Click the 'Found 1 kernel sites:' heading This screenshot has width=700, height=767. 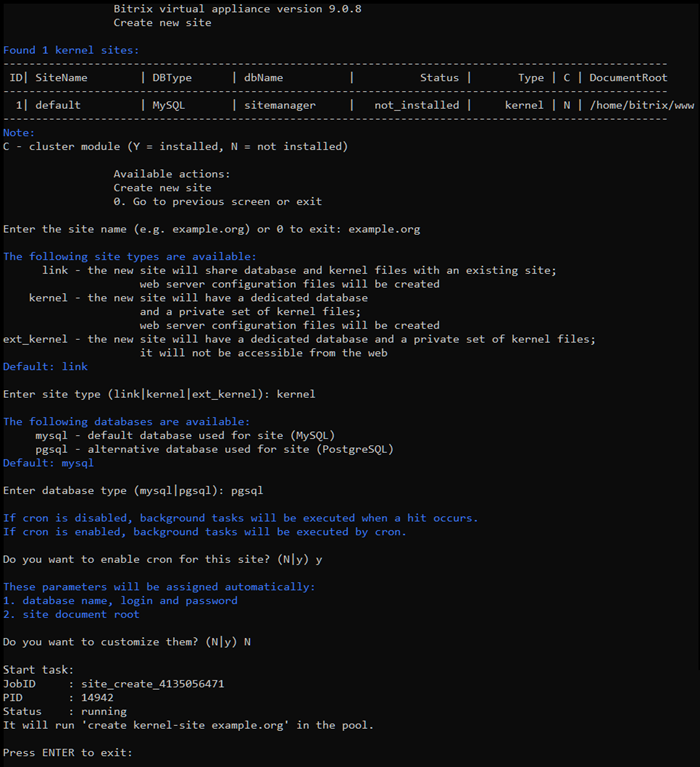tap(71, 50)
